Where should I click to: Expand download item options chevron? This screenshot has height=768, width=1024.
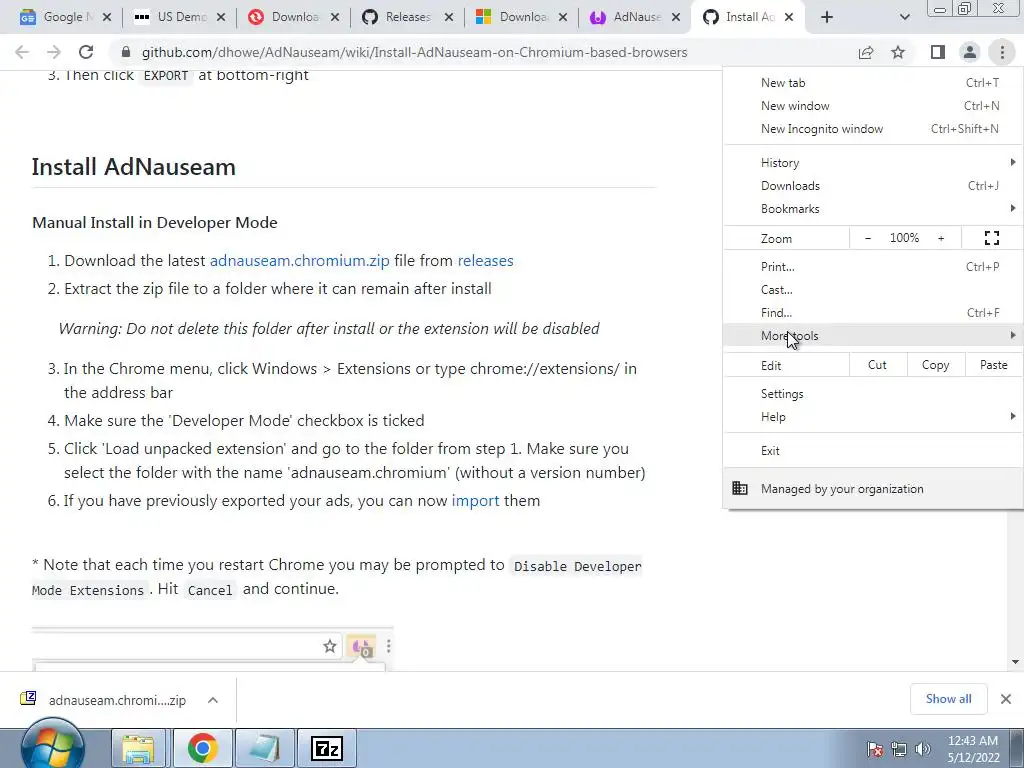point(213,699)
